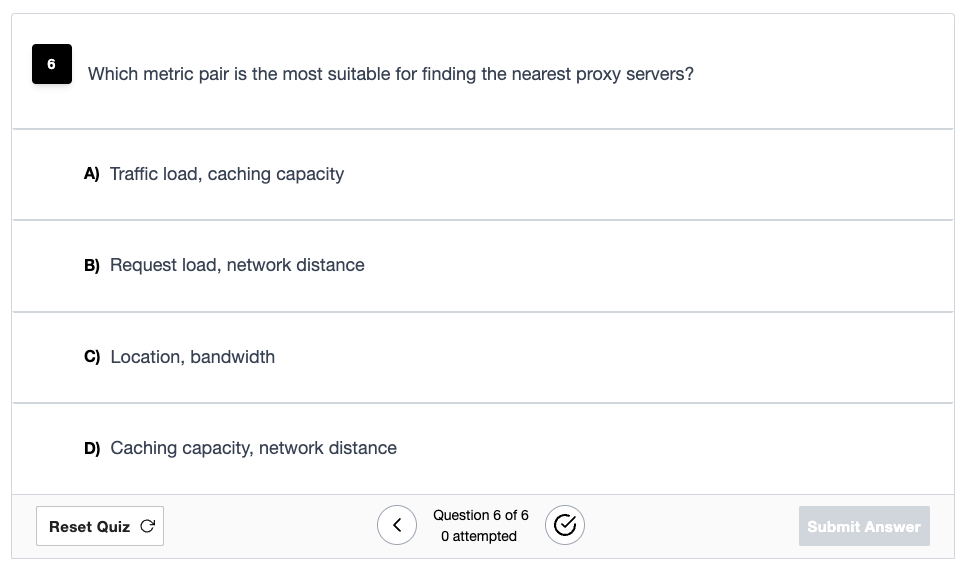Screen dimensions: 965x568
Task: Select option B Request load, network distance
Action: coord(482,266)
